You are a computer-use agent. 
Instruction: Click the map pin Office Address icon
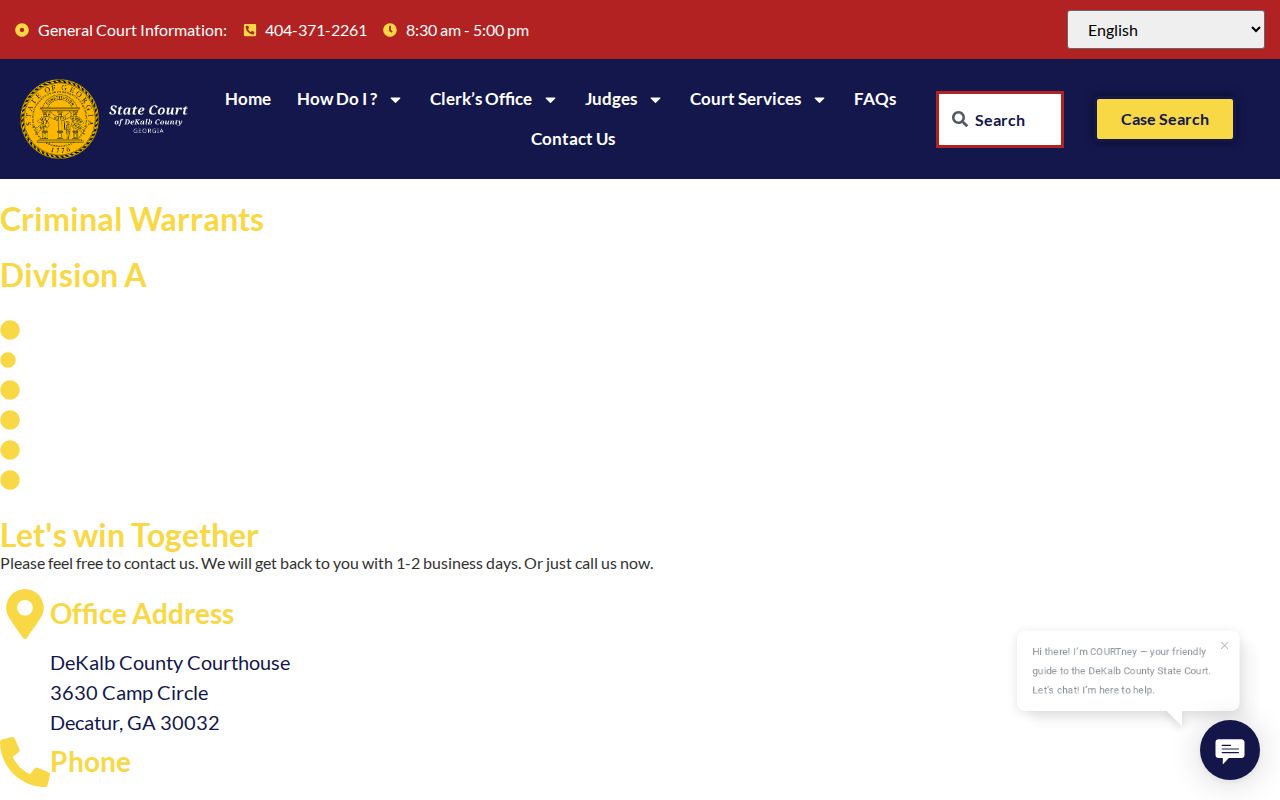pyautogui.click(x=25, y=614)
